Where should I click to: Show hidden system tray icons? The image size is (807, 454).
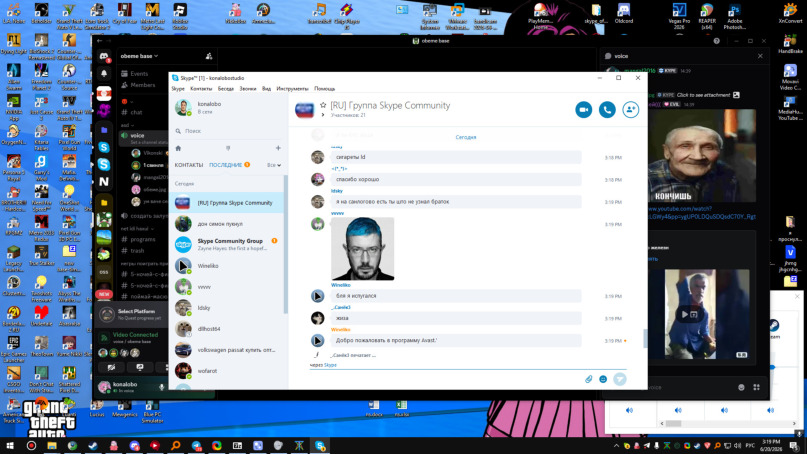point(616,446)
